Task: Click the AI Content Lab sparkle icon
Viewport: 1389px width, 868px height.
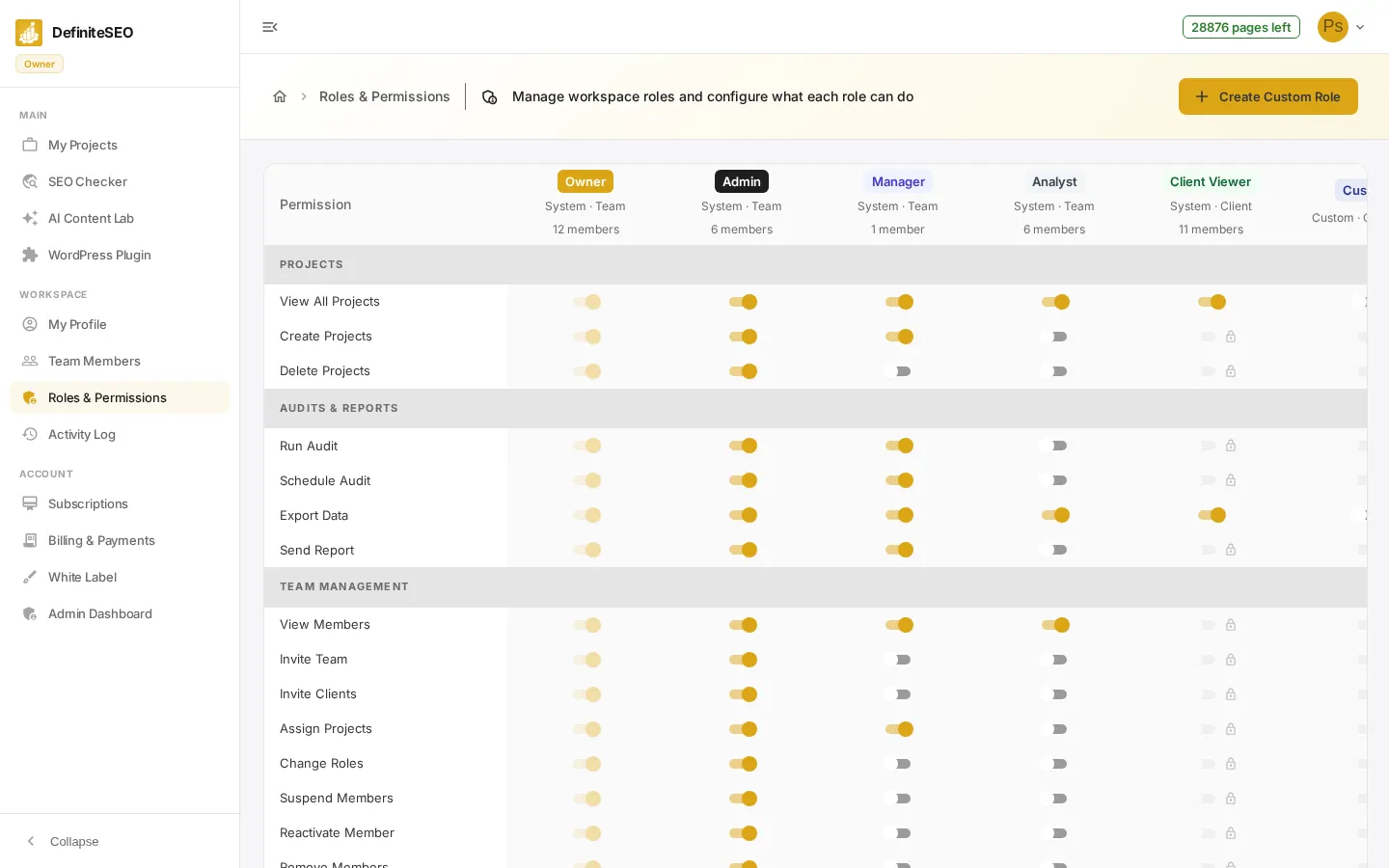Action: pos(30,218)
